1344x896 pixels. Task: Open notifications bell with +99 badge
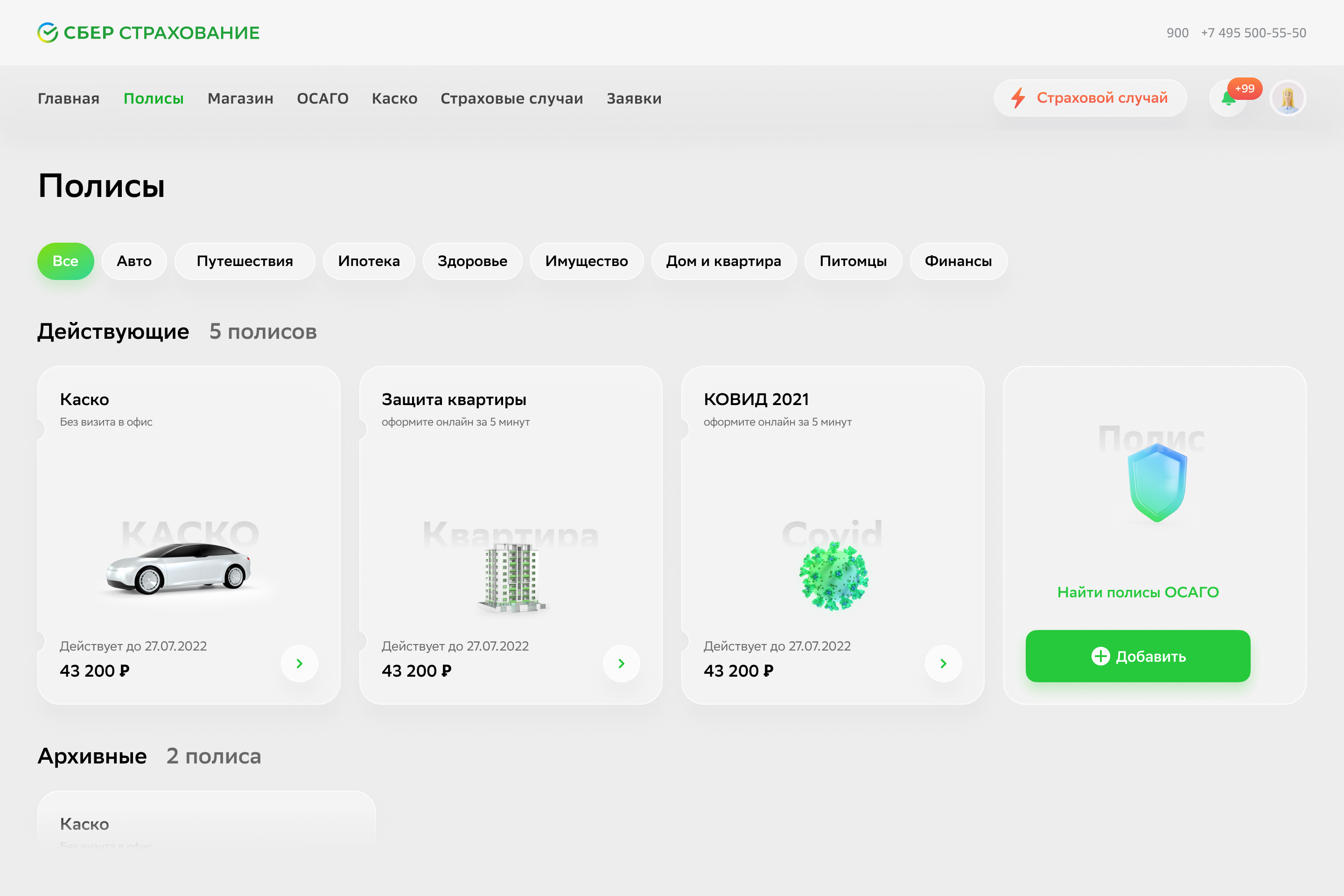point(1228,99)
